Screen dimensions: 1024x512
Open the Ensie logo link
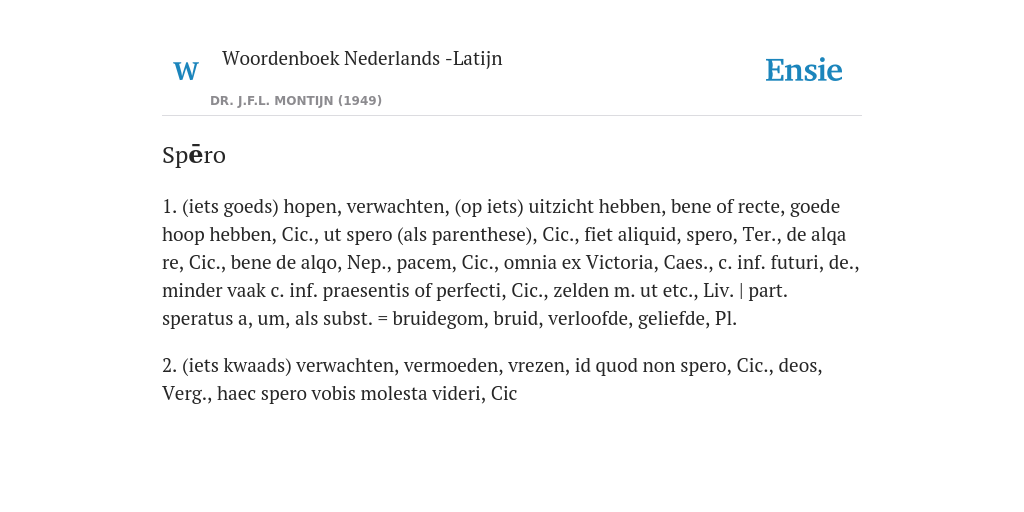click(804, 71)
